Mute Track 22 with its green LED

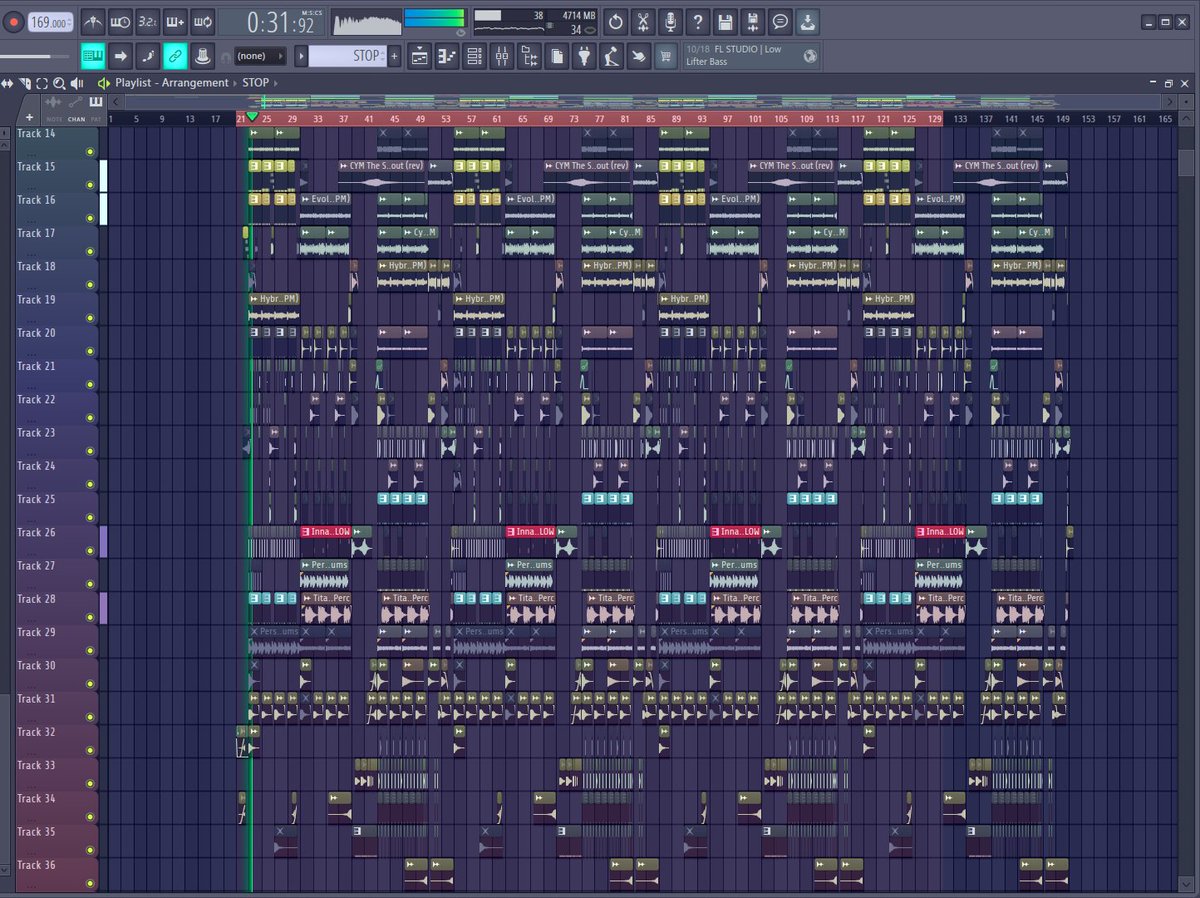(x=90, y=418)
